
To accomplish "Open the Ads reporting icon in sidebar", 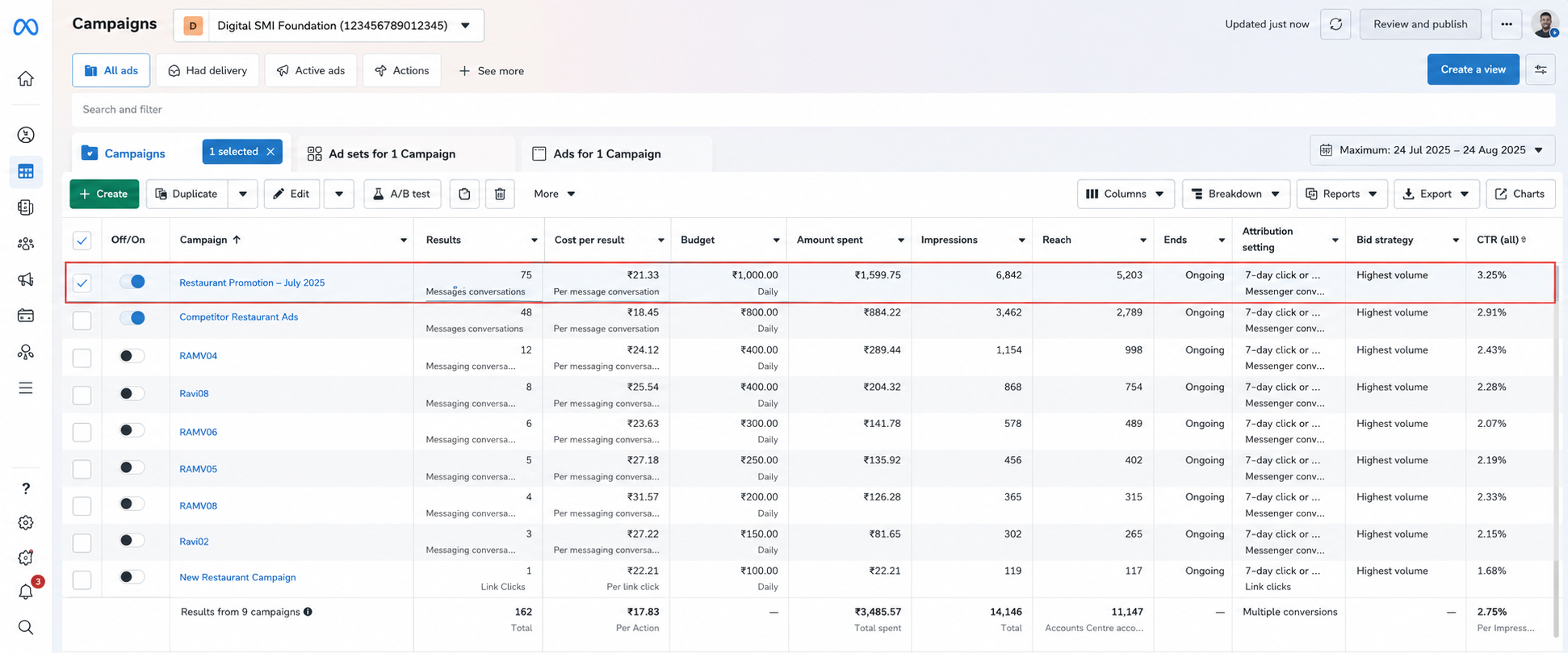I will (26, 207).
